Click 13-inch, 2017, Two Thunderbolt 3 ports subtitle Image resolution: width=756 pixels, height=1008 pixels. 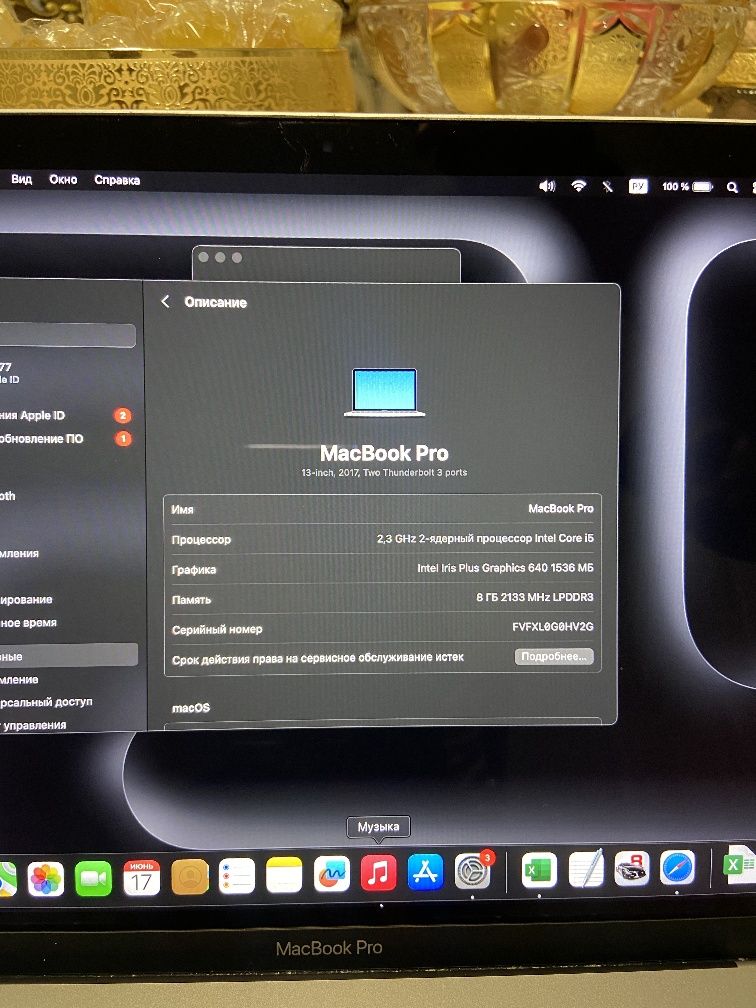pyautogui.click(x=384, y=472)
